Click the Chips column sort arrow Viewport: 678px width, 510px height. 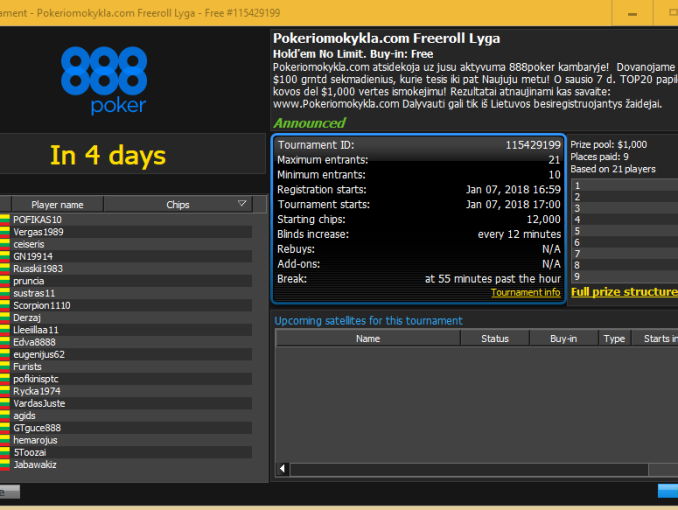244,204
